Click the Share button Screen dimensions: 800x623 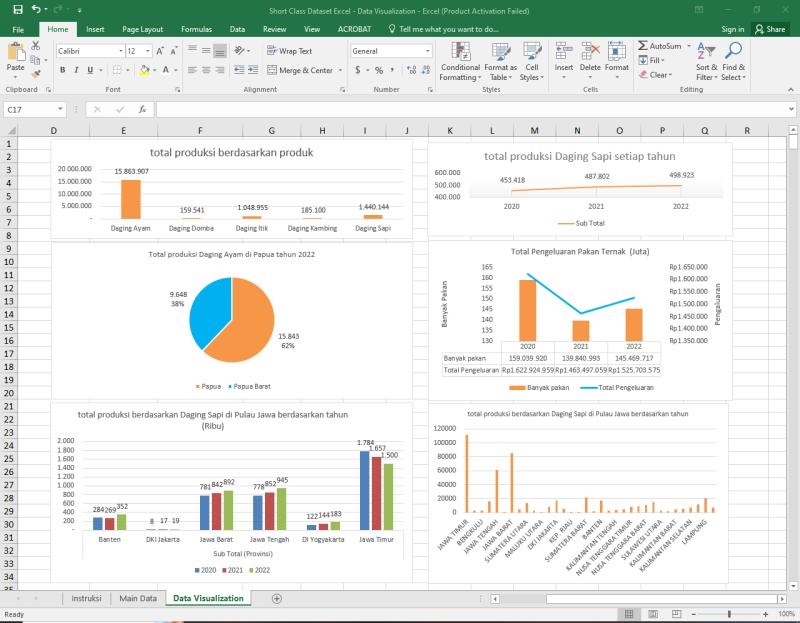point(770,29)
